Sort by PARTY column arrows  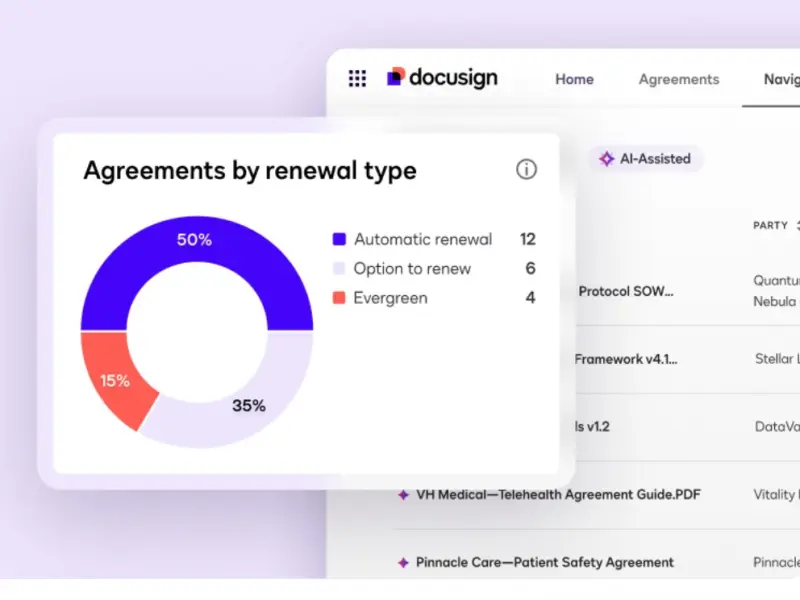[797, 226]
